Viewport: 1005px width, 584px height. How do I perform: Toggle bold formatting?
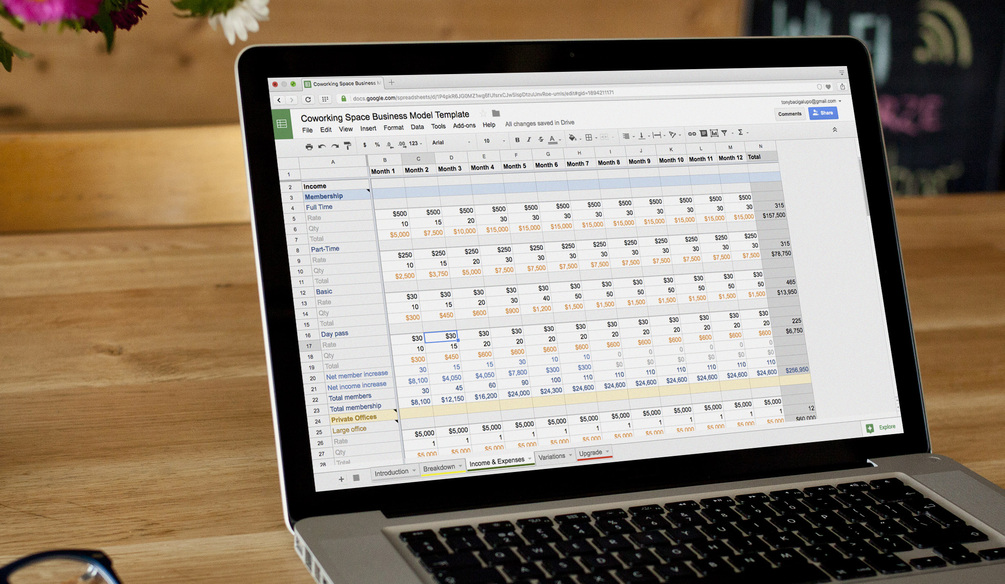tap(517, 140)
